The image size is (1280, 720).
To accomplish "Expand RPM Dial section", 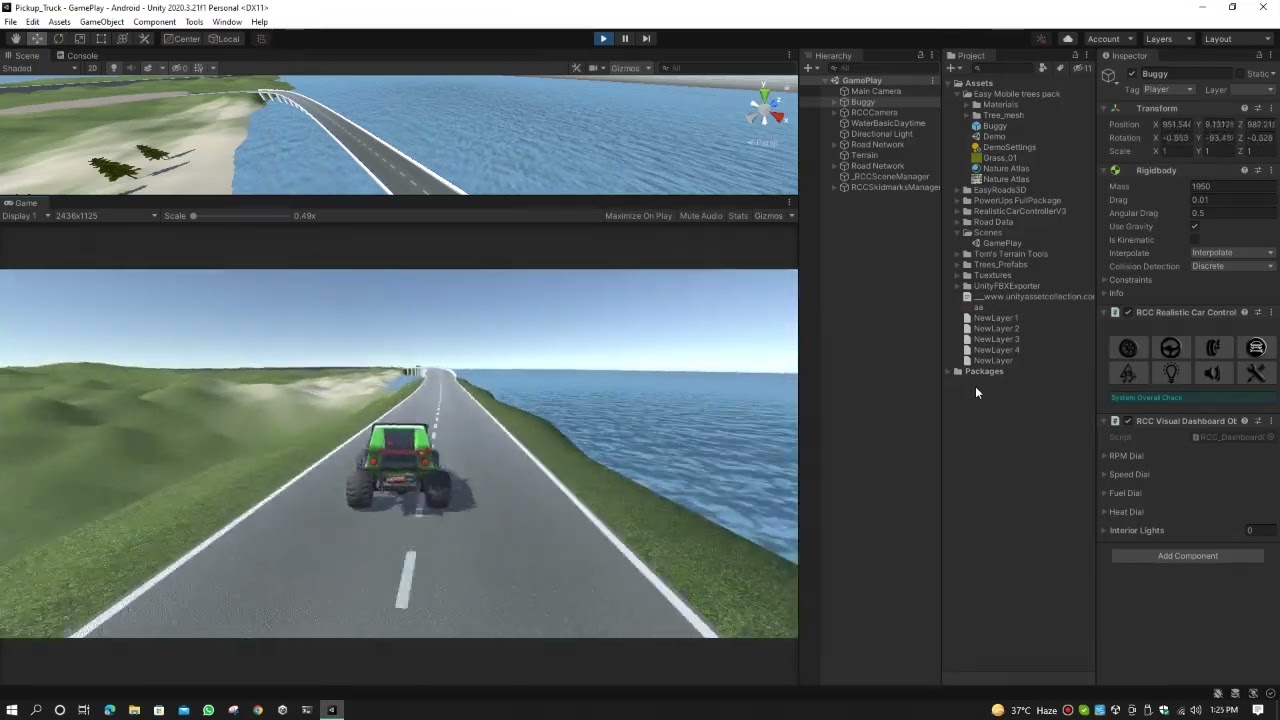I will point(1104,456).
